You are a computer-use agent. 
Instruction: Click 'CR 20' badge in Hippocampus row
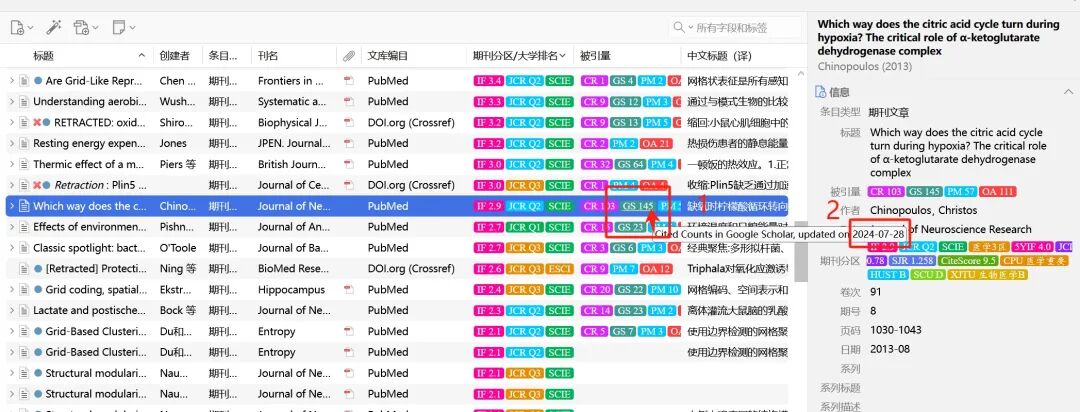(x=596, y=289)
